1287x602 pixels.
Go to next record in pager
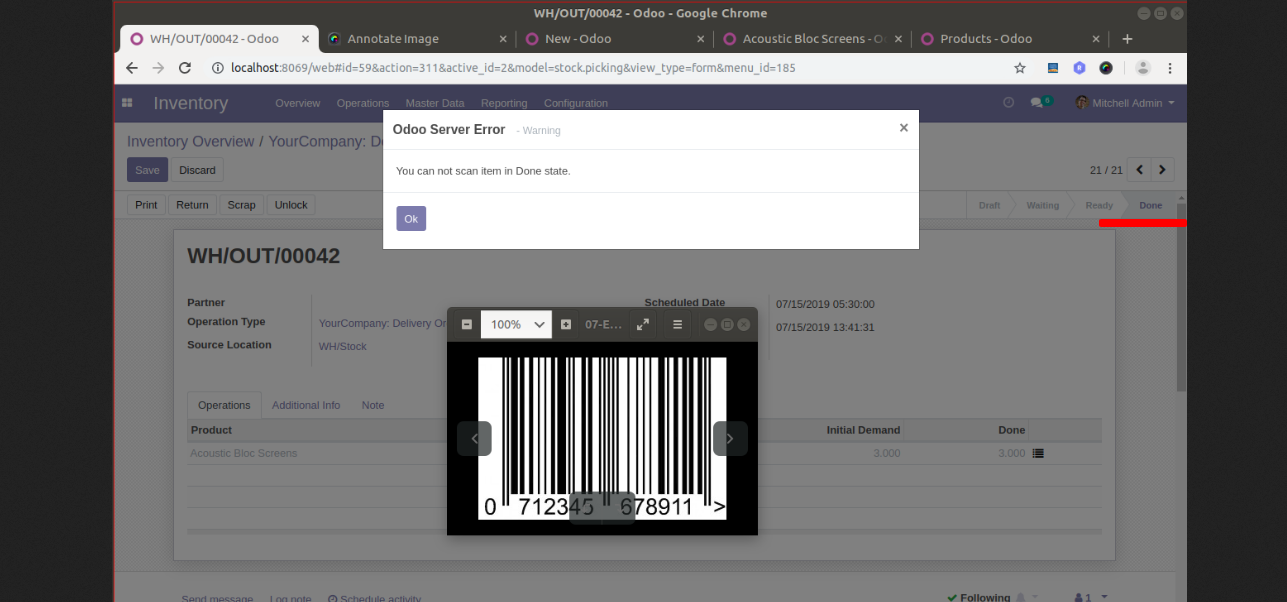(1163, 170)
